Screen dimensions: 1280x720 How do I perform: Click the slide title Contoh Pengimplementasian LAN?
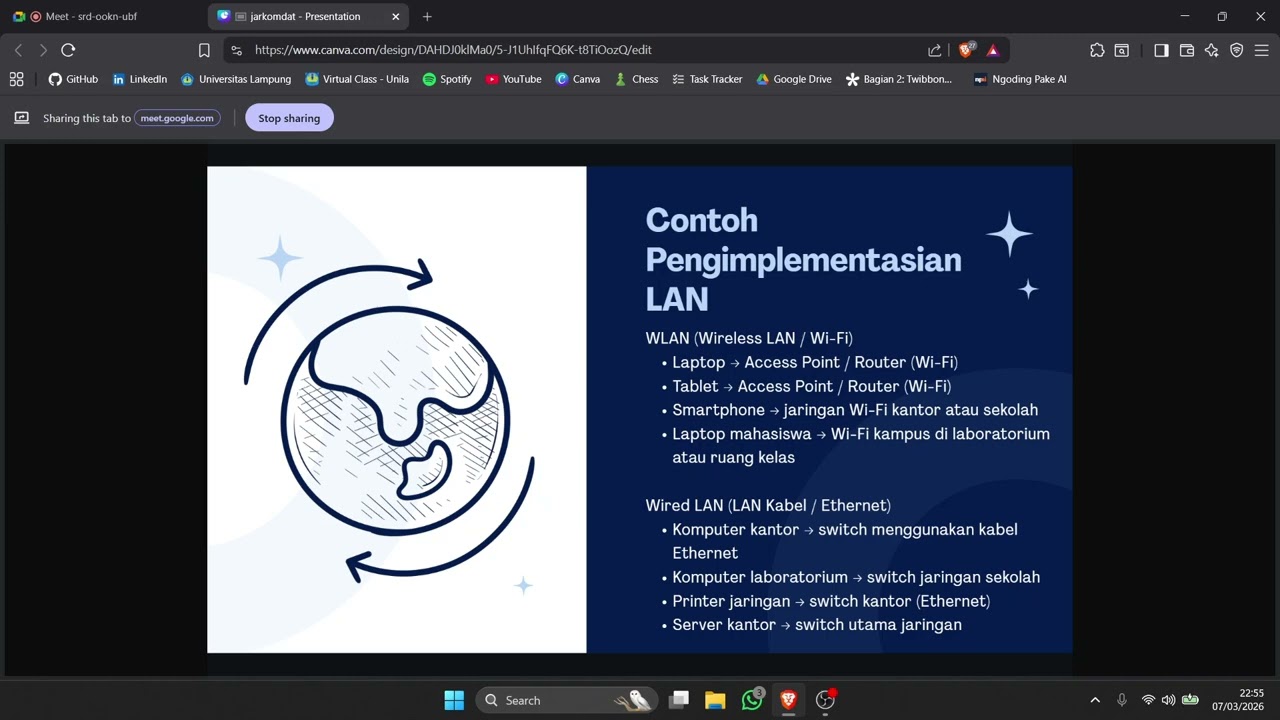click(803, 259)
